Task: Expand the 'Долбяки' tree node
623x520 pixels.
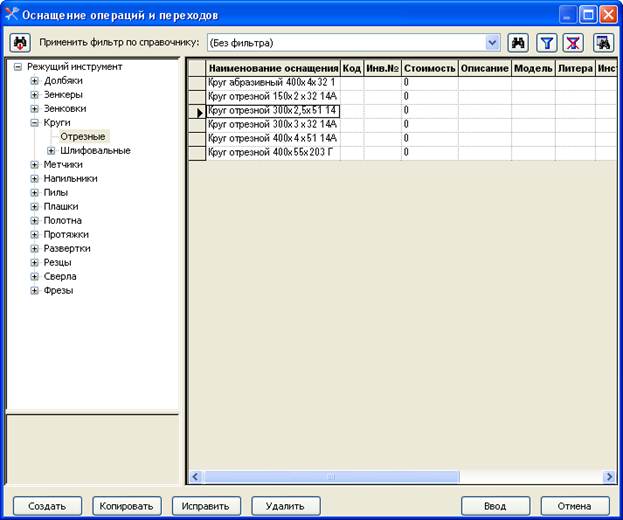Action: coord(35,81)
